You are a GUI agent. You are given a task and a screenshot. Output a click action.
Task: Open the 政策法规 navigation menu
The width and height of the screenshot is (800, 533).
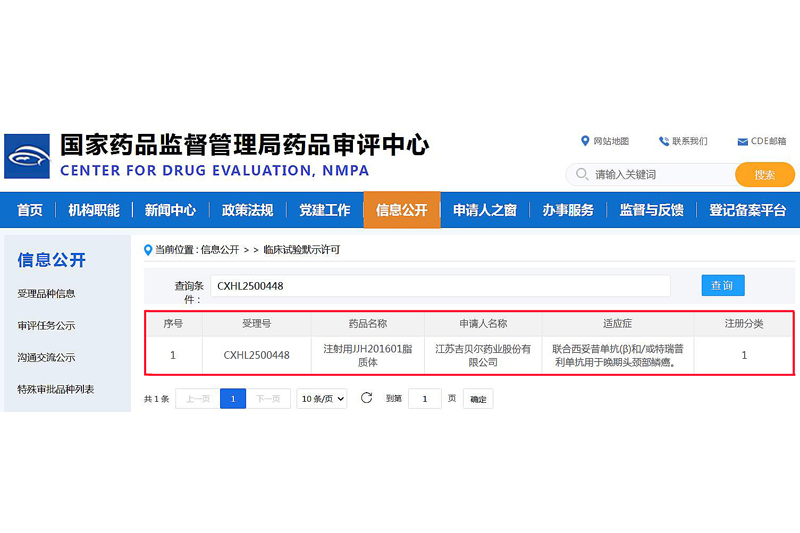[x=247, y=210]
